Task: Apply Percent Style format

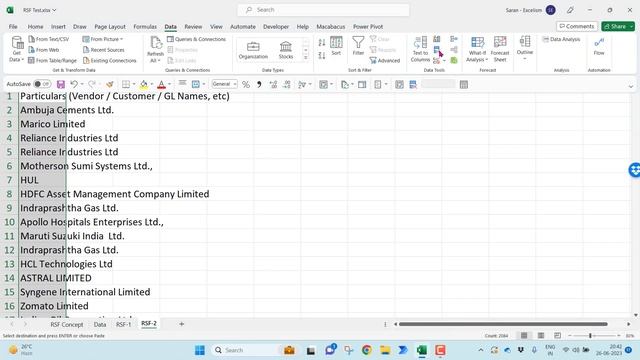Action: pyautogui.click(x=246, y=84)
